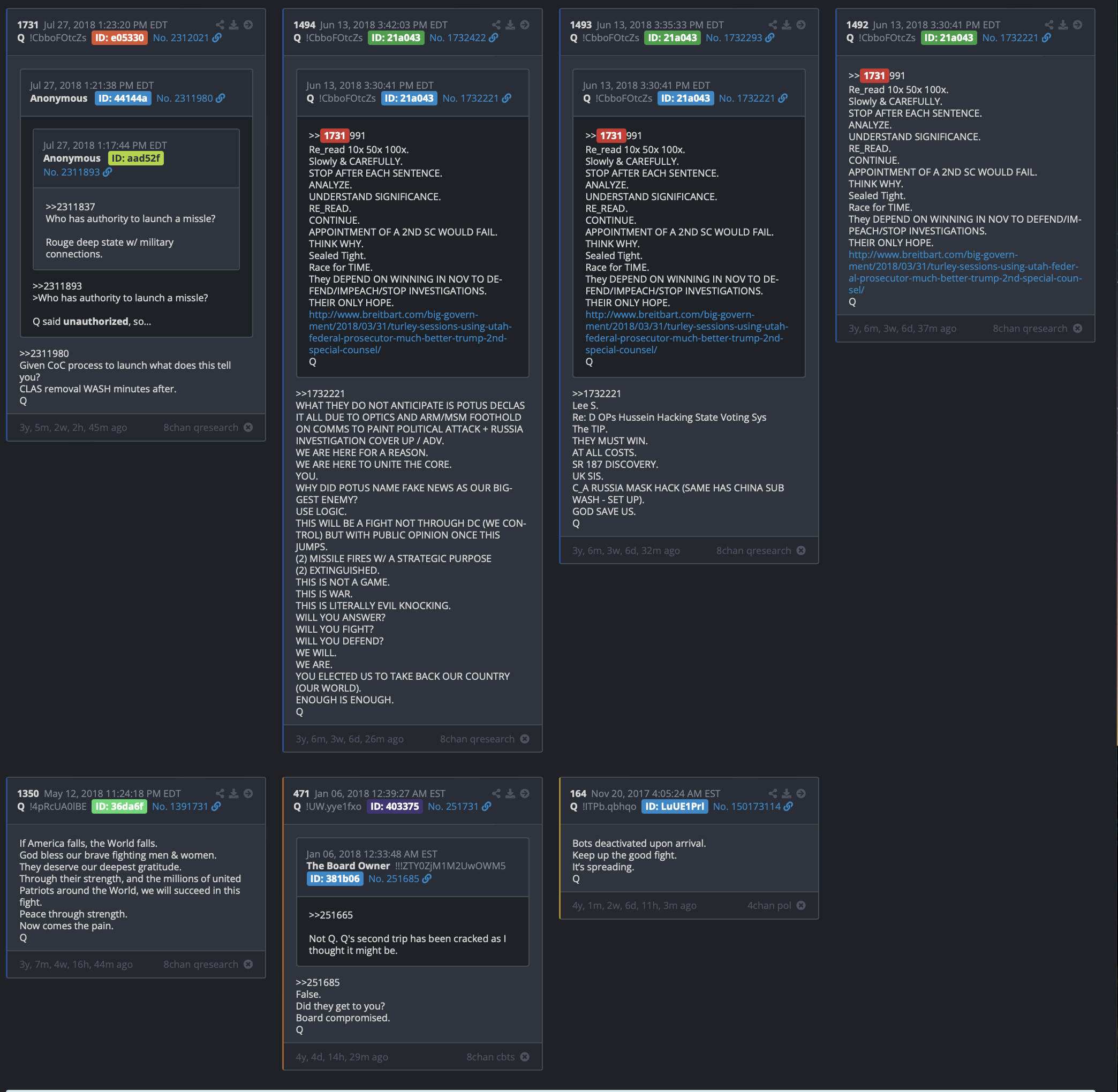The image size is (1118, 1092).
Task: Go to post 1494 via arrow circle icon
Action: coord(524,25)
